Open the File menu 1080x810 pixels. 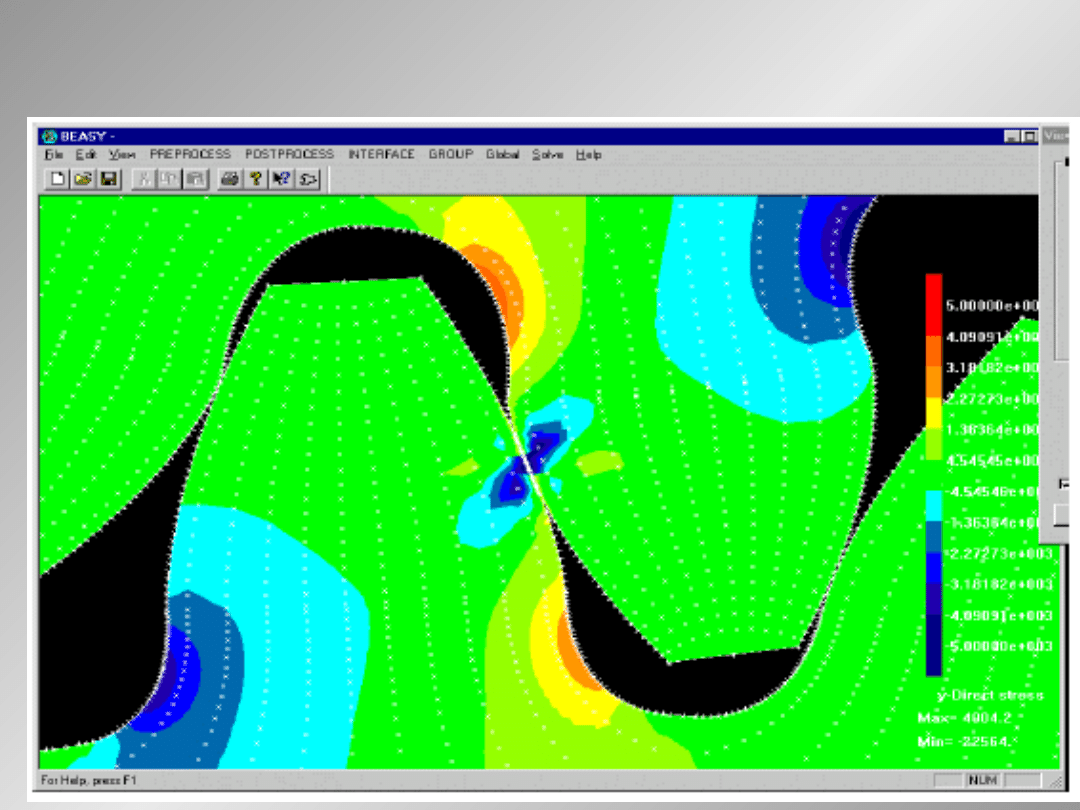[54, 155]
